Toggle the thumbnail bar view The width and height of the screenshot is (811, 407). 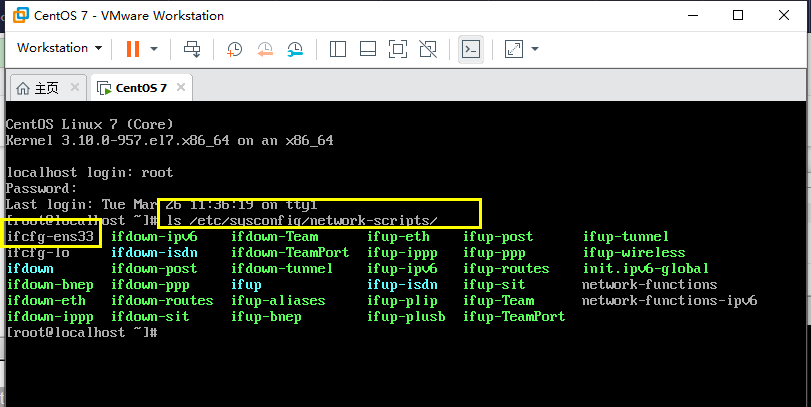pos(368,49)
